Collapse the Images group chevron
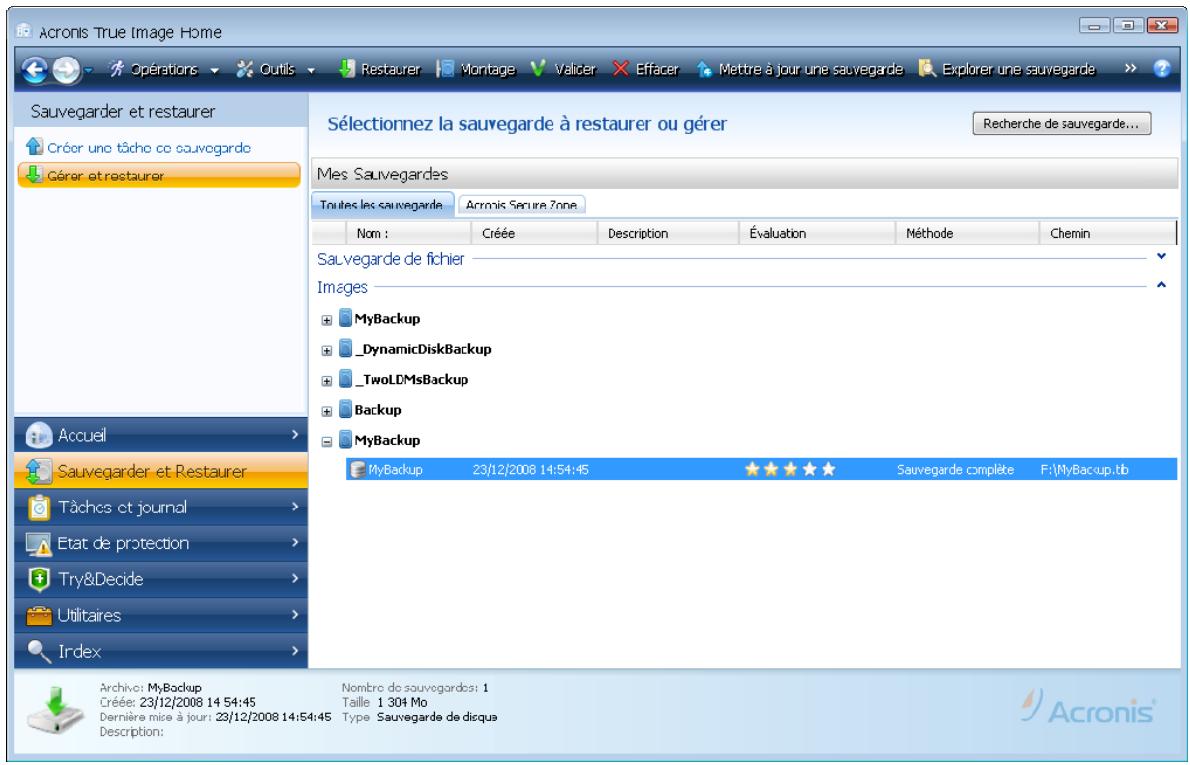1190x765 pixels. click(x=1161, y=285)
